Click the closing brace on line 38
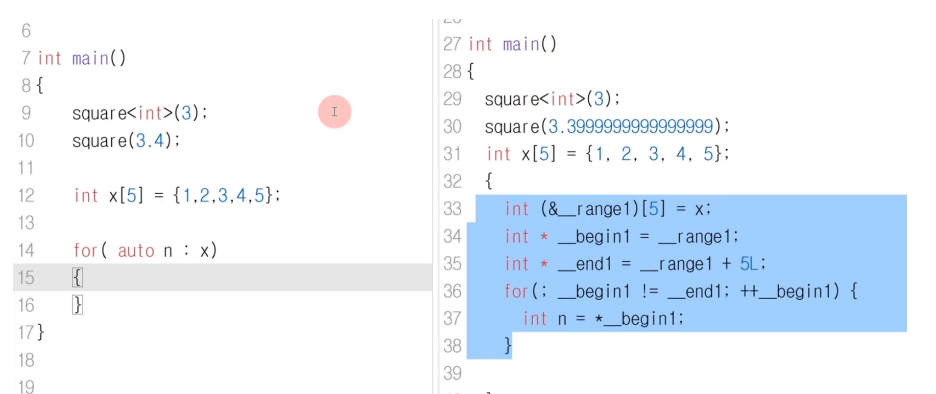Image resolution: width=936 pixels, height=394 pixels. point(508,346)
